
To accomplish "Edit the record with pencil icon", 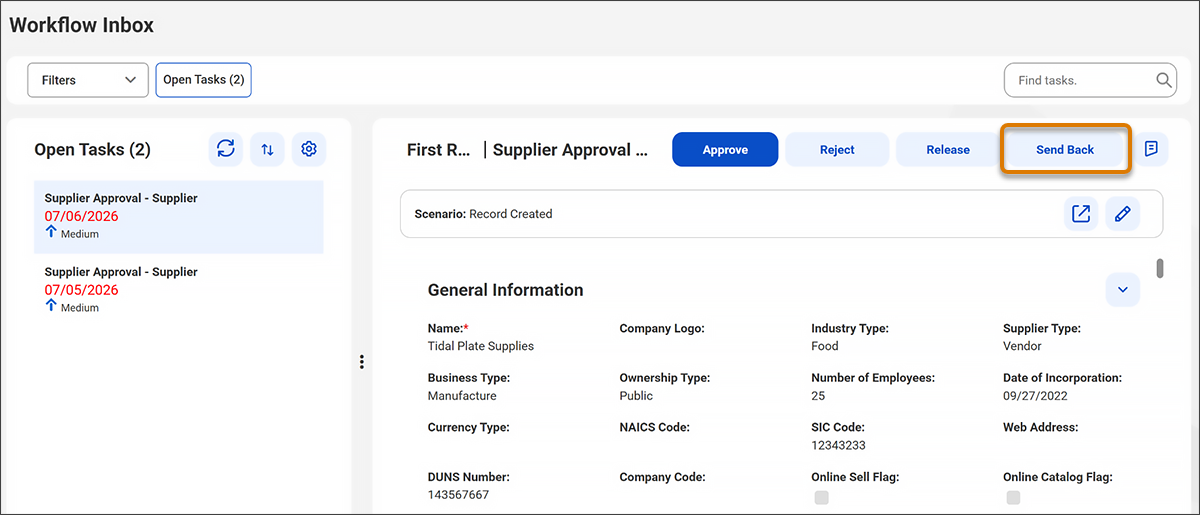I will 1122,213.
